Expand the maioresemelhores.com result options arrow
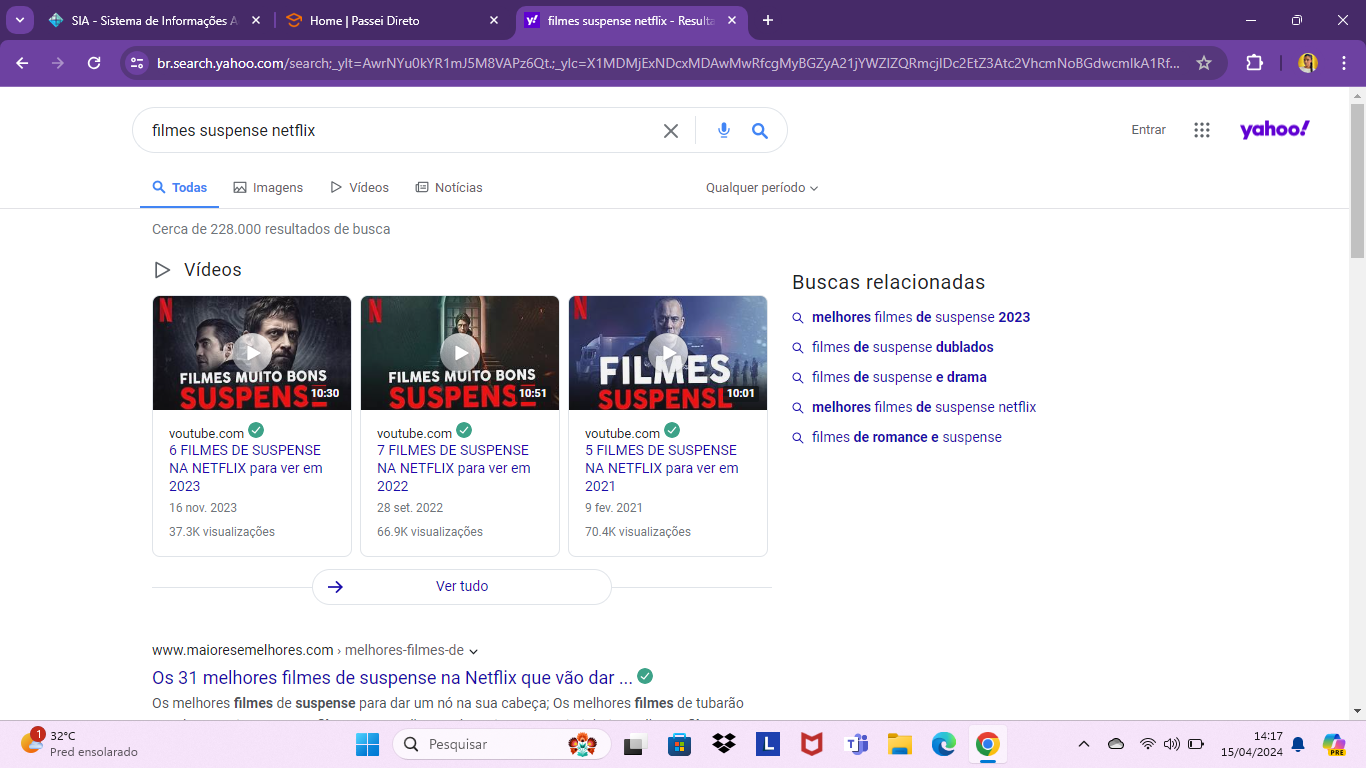The height and width of the screenshot is (768, 1366). 474,651
